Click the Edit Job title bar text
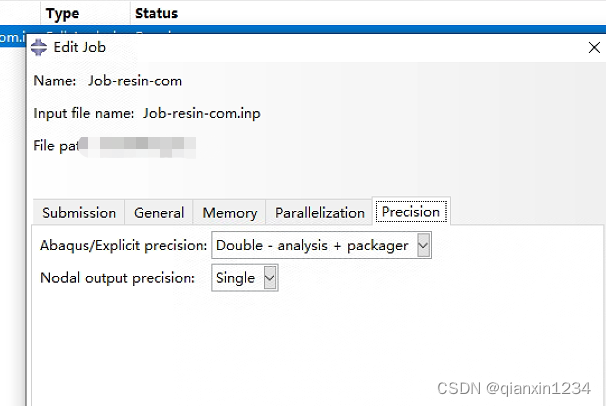Viewport: 606px width, 406px height. click(79, 47)
